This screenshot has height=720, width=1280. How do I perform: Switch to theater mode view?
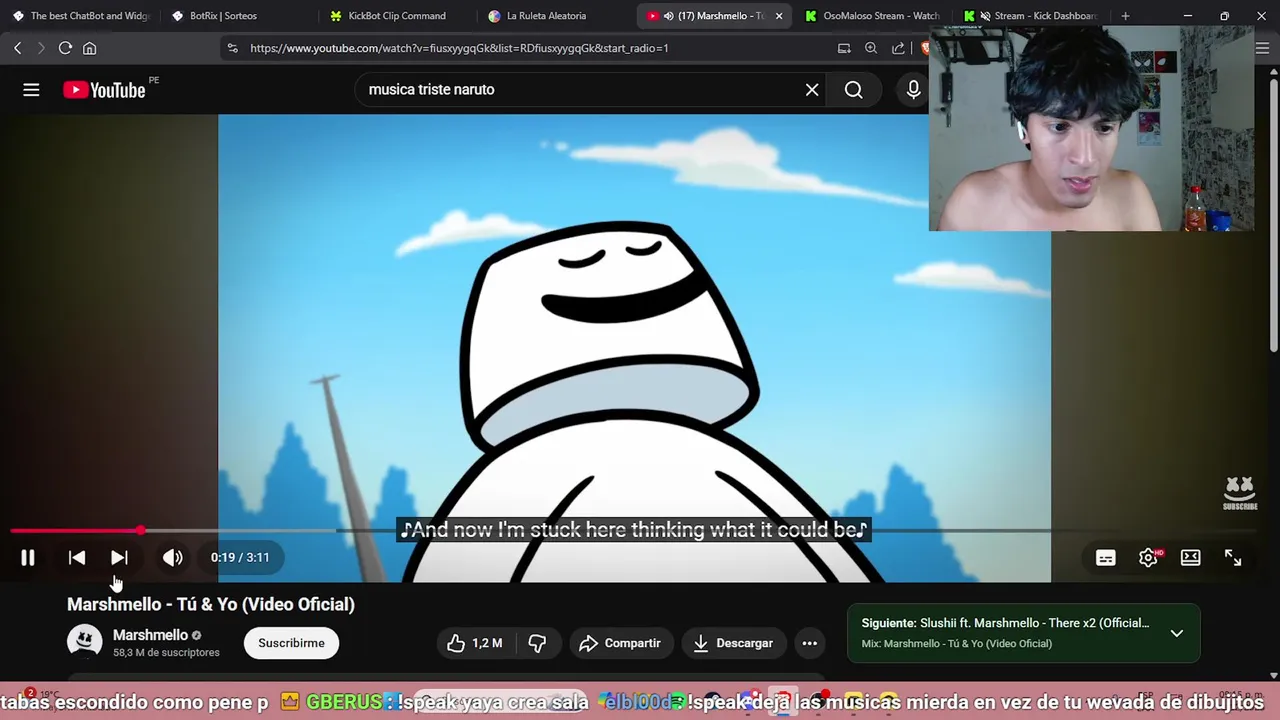coord(1190,558)
